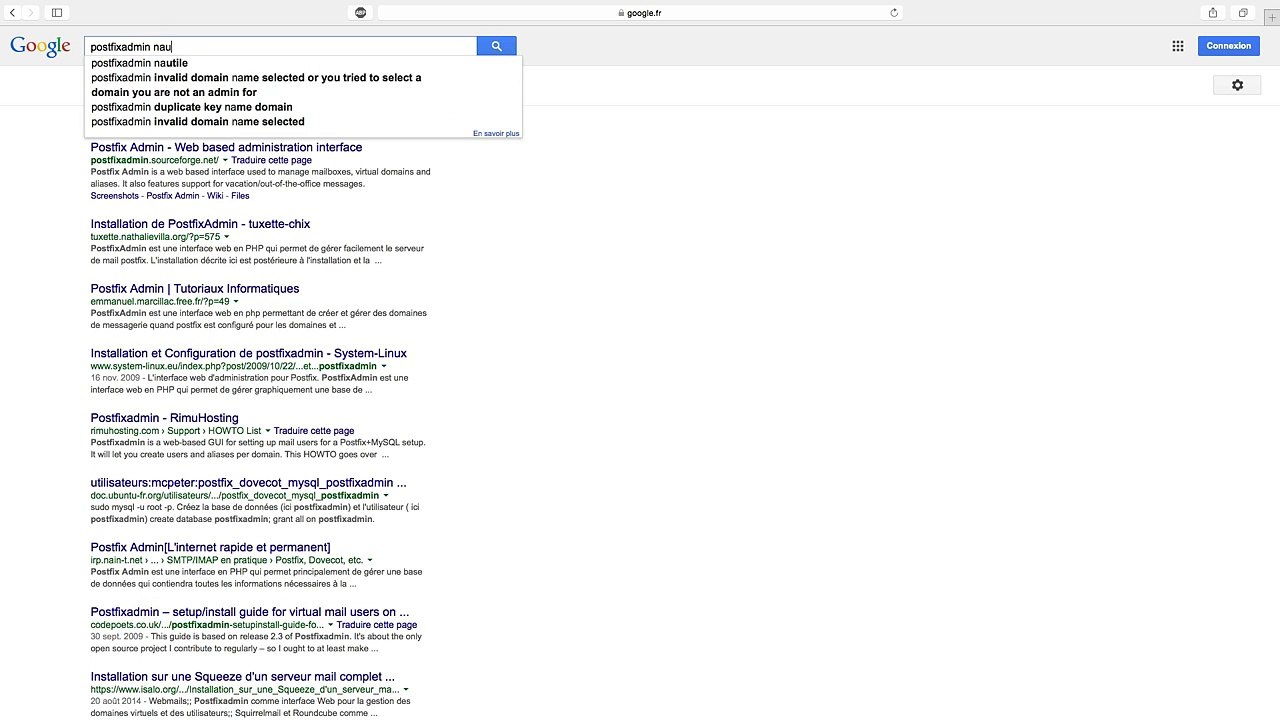The image size is (1280, 720).
Task: Go back with Safari's back arrow
Action: tap(12, 12)
